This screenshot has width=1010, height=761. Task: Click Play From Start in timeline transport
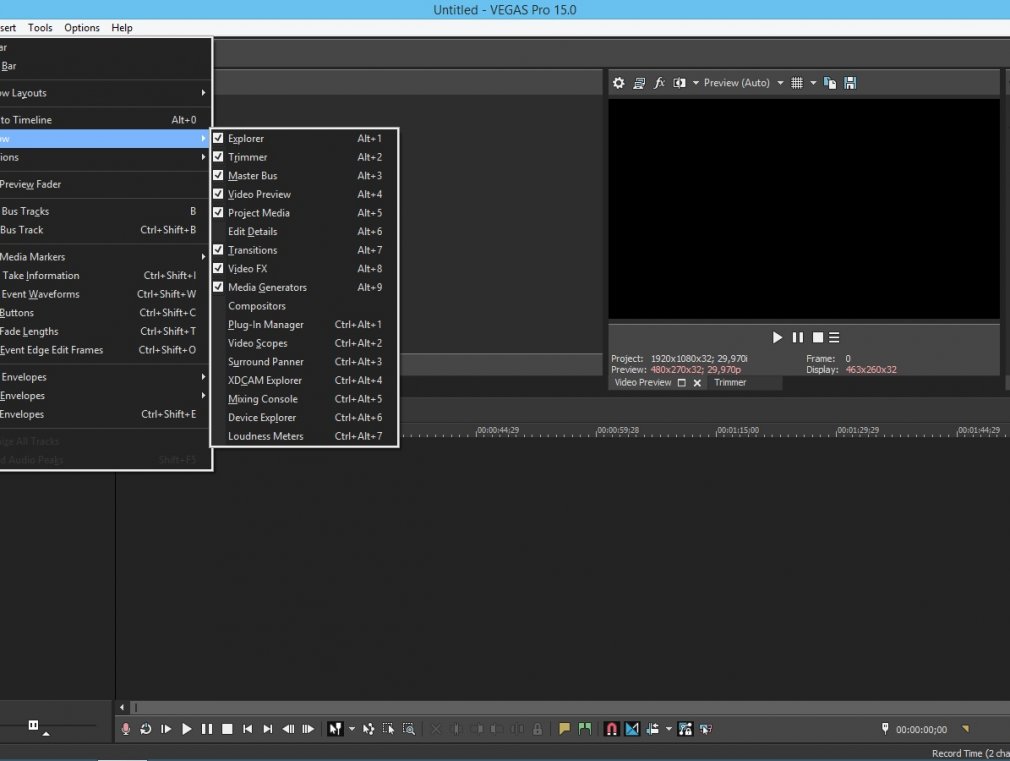(166, 729)
